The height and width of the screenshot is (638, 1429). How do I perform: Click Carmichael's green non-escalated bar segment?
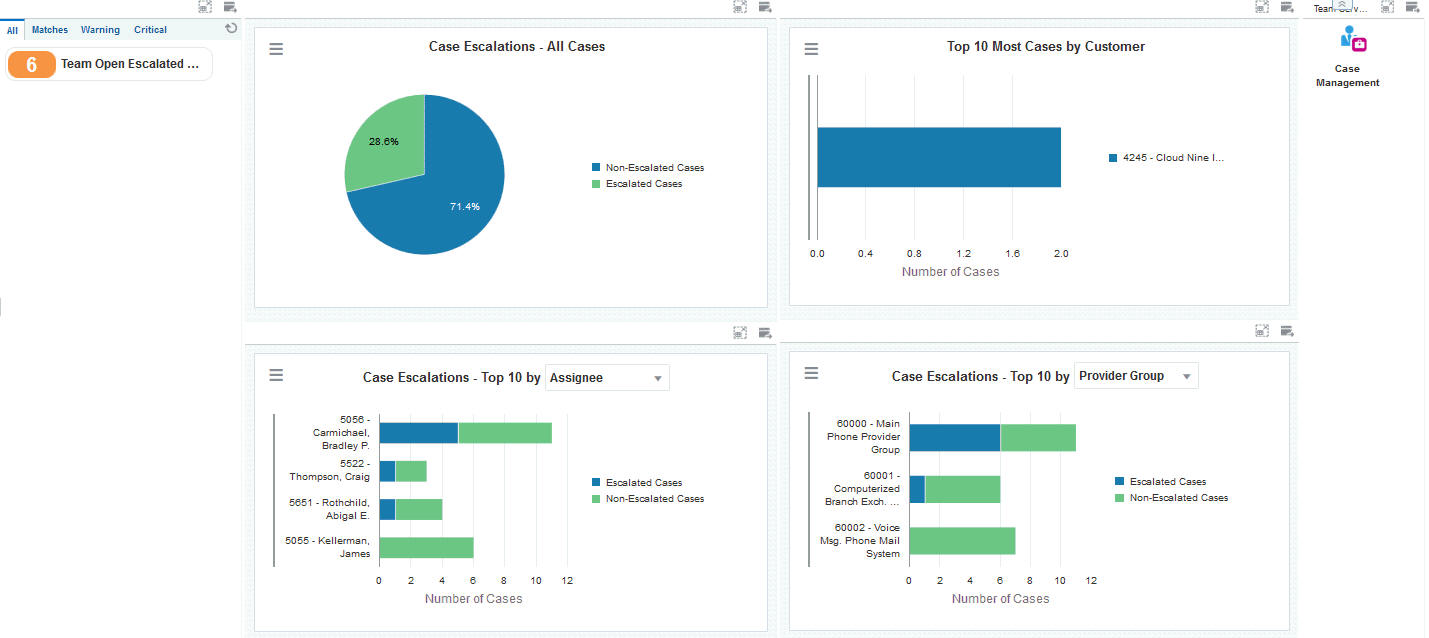[x=505, y=433]
